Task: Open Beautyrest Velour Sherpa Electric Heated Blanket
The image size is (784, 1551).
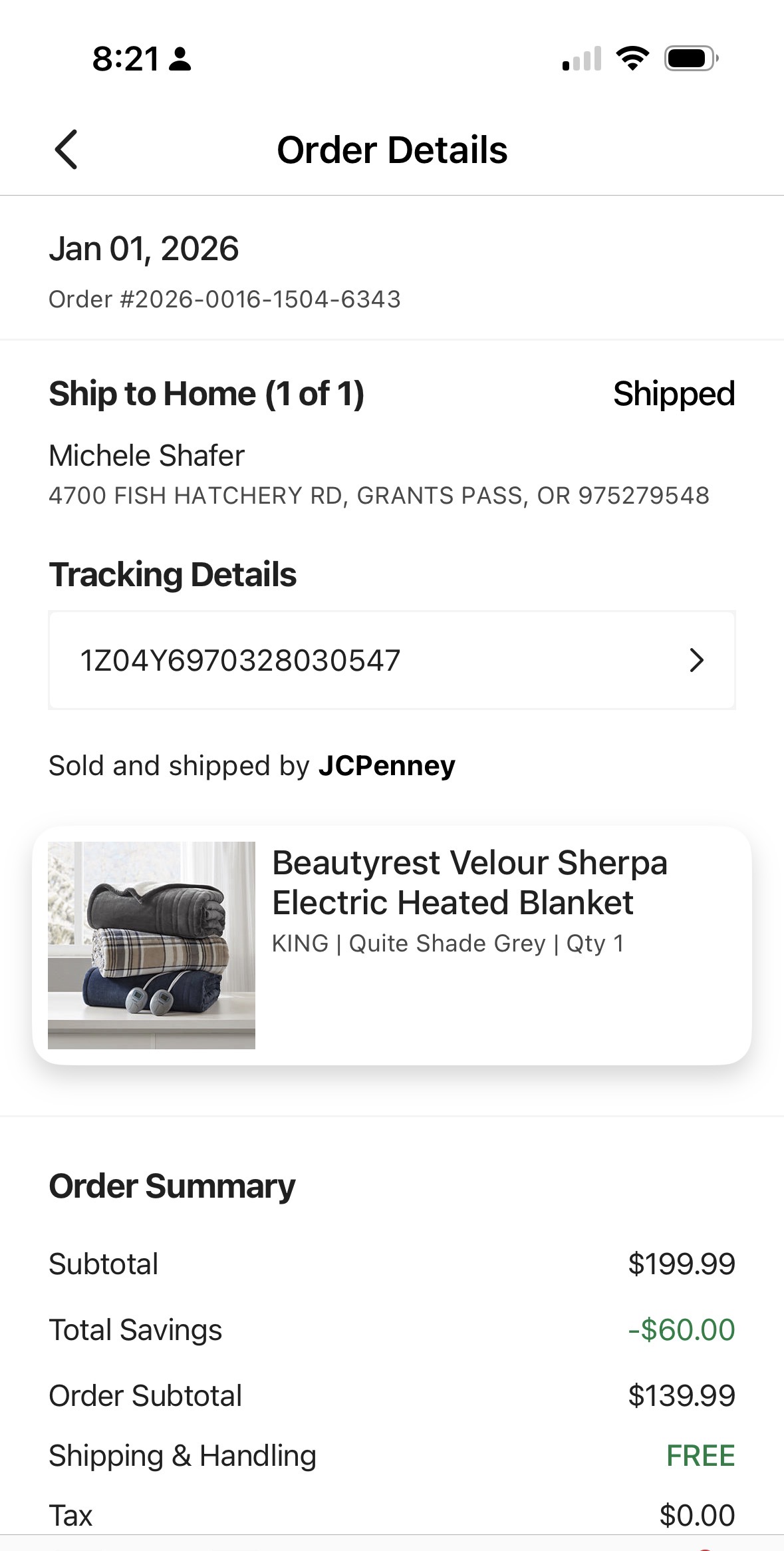Action: [x=469, y=882]
